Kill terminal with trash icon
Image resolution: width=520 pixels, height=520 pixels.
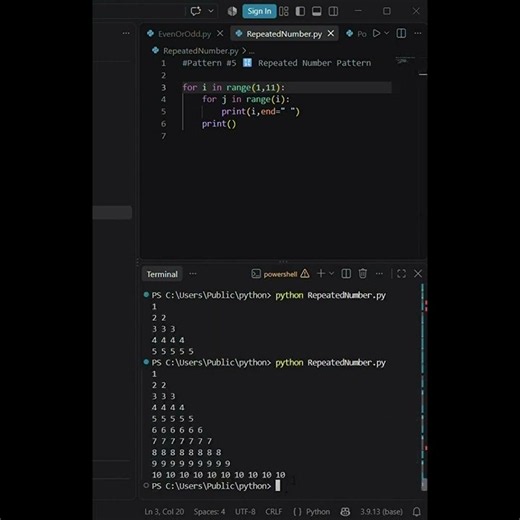coord(363,274)
